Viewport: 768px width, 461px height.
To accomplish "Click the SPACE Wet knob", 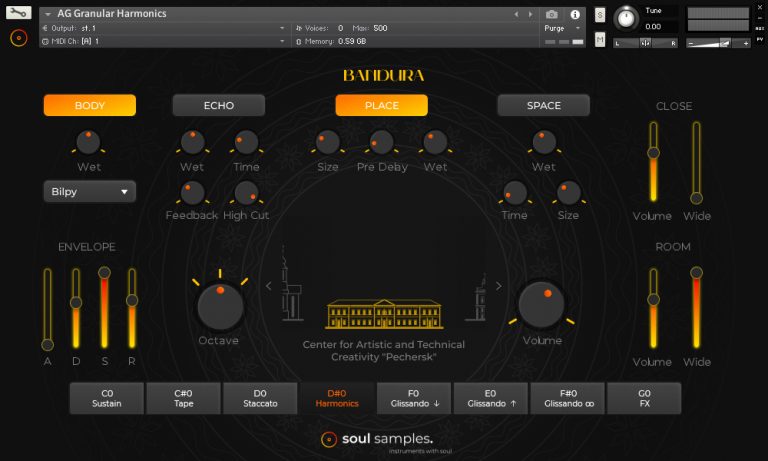I will (x=544, y=143).
